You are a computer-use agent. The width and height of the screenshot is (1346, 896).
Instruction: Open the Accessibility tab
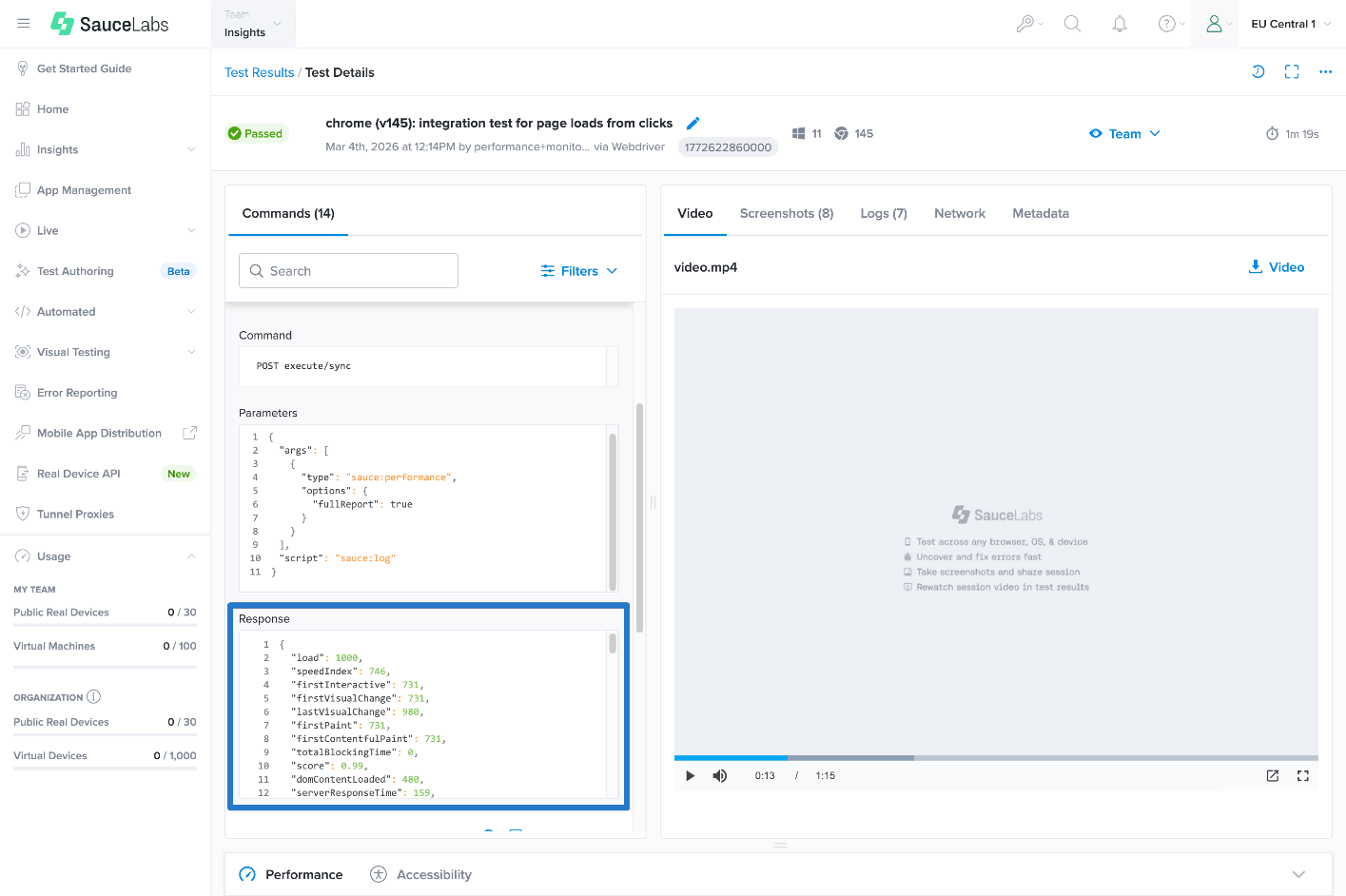pyautogui.click(x=420, y=874)
